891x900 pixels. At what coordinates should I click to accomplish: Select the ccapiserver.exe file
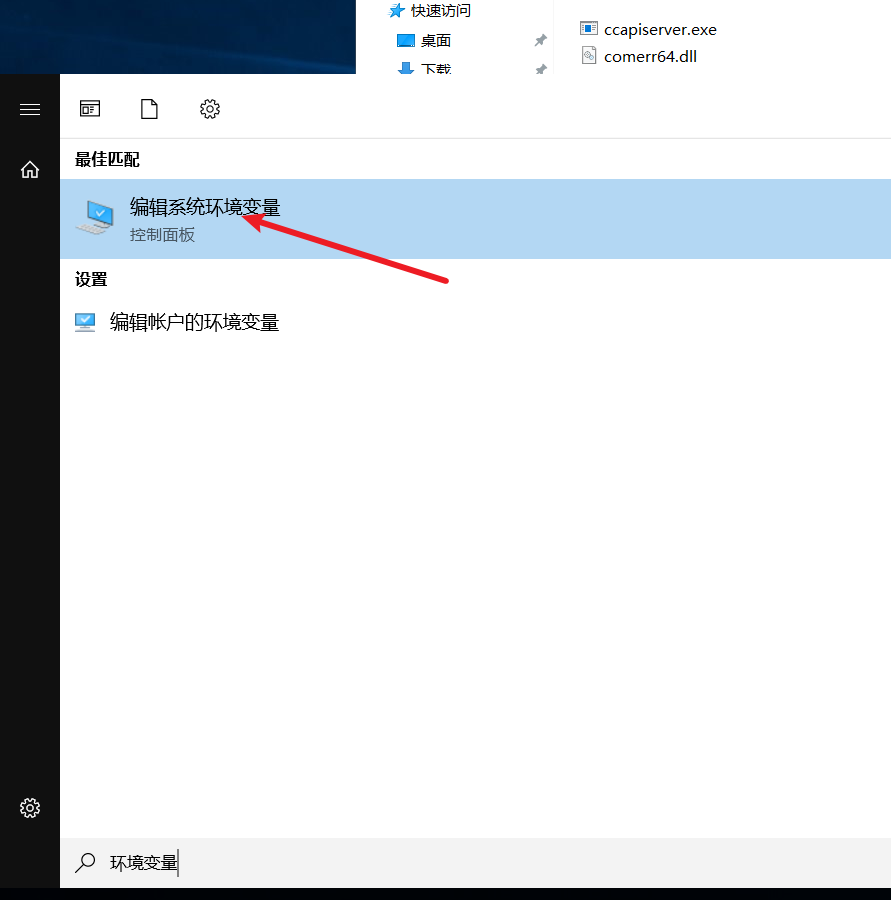coord(660,29)
